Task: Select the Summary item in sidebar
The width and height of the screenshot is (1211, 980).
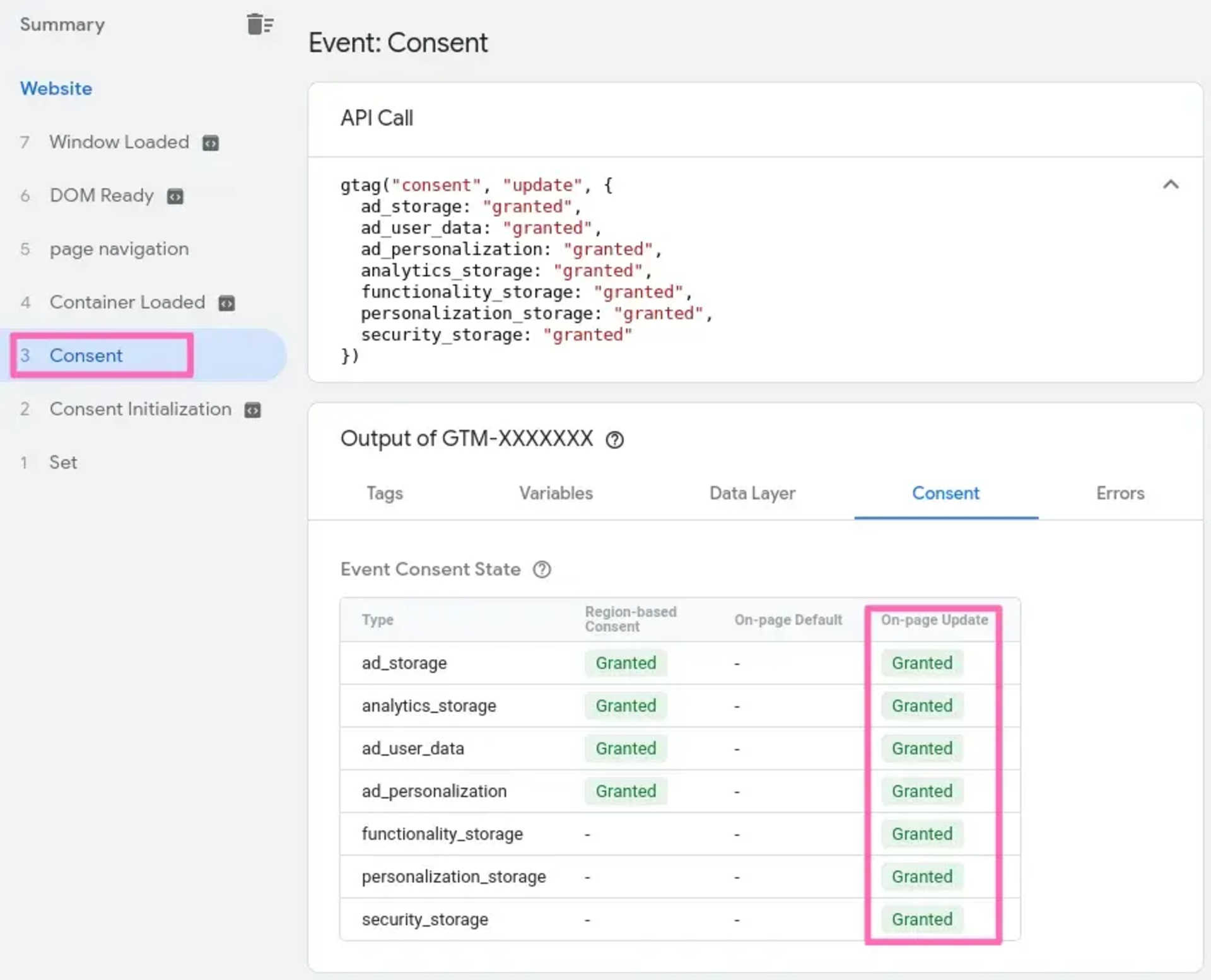Action: coord(62,25)
